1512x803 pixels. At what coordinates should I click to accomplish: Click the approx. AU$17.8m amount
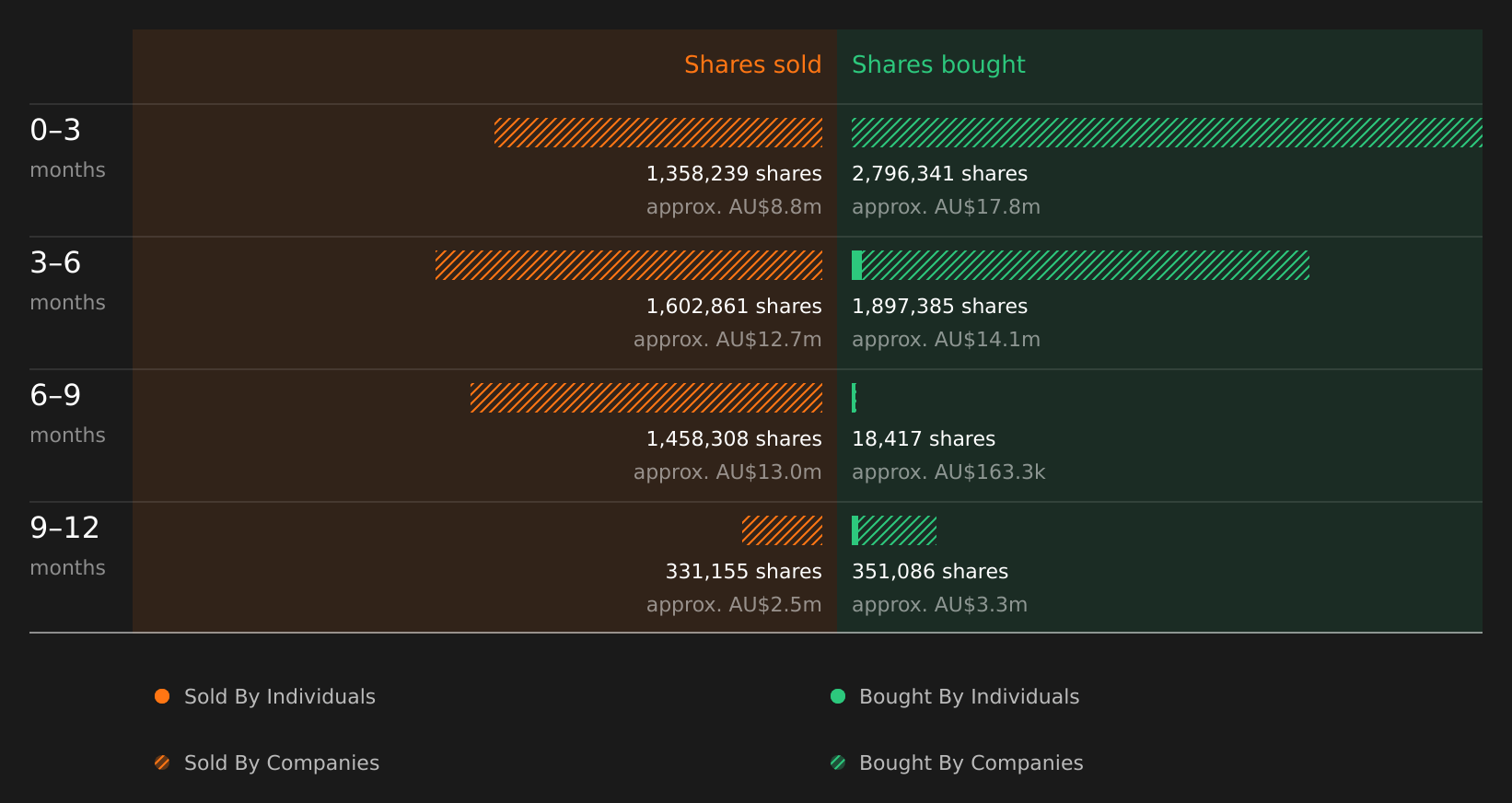[x=946, y=207]
